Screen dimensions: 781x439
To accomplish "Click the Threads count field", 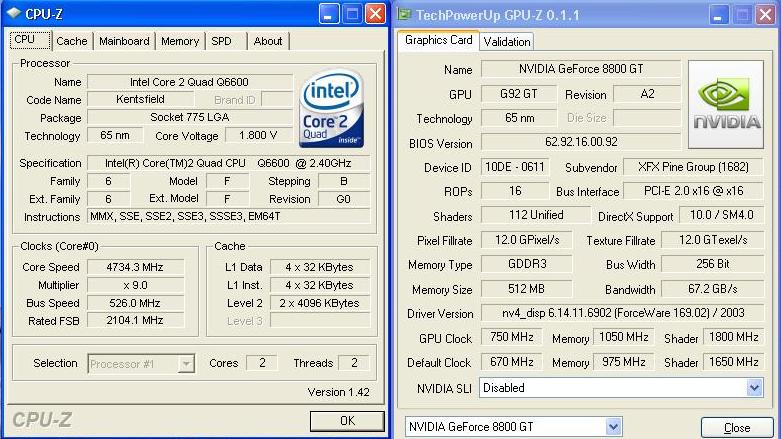I will [354, 363].
